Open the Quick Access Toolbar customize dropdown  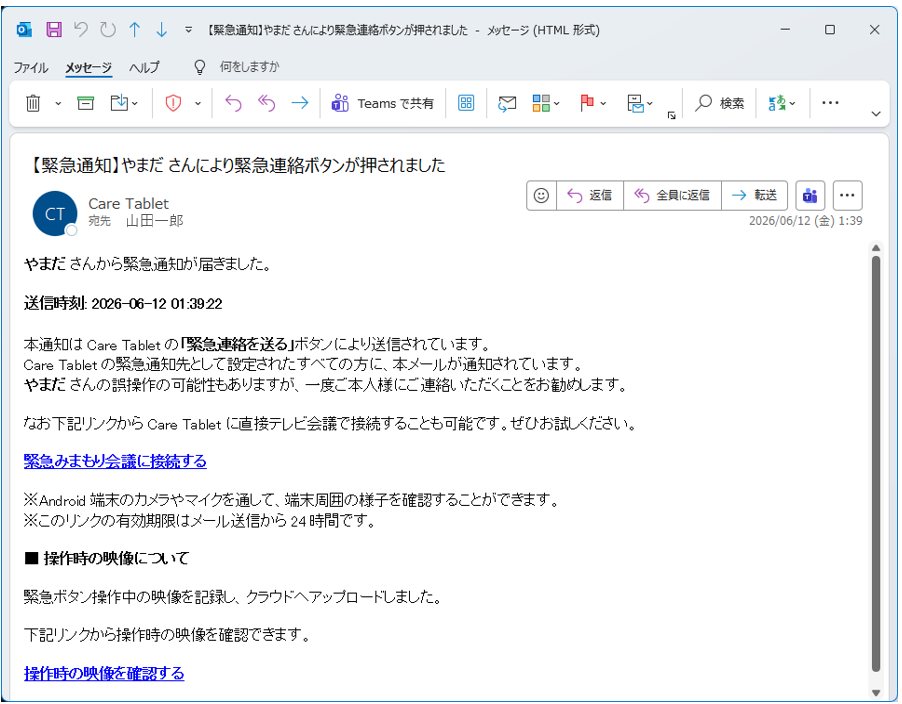[188, 29]
